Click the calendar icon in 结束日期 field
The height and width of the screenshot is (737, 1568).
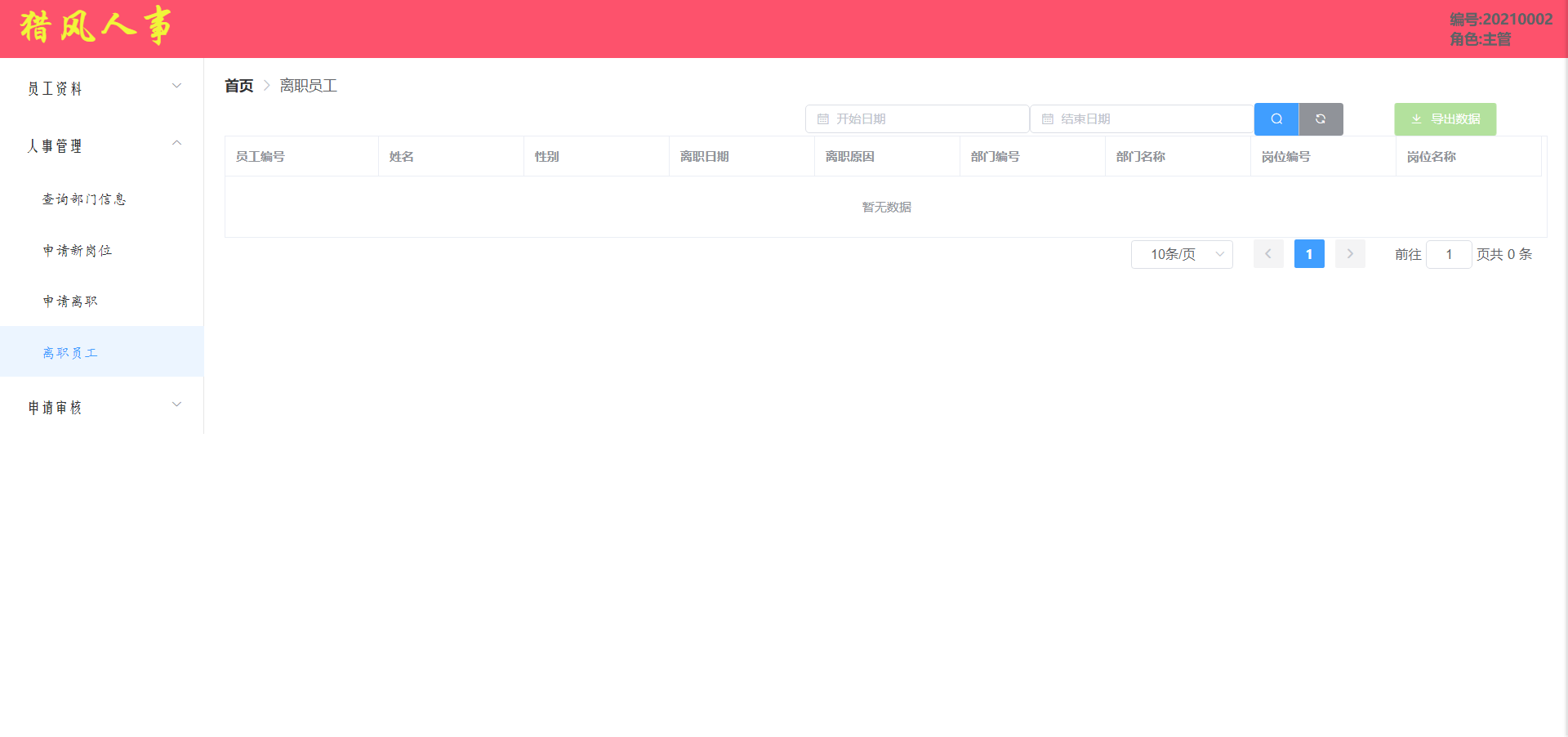point(1048,119)
